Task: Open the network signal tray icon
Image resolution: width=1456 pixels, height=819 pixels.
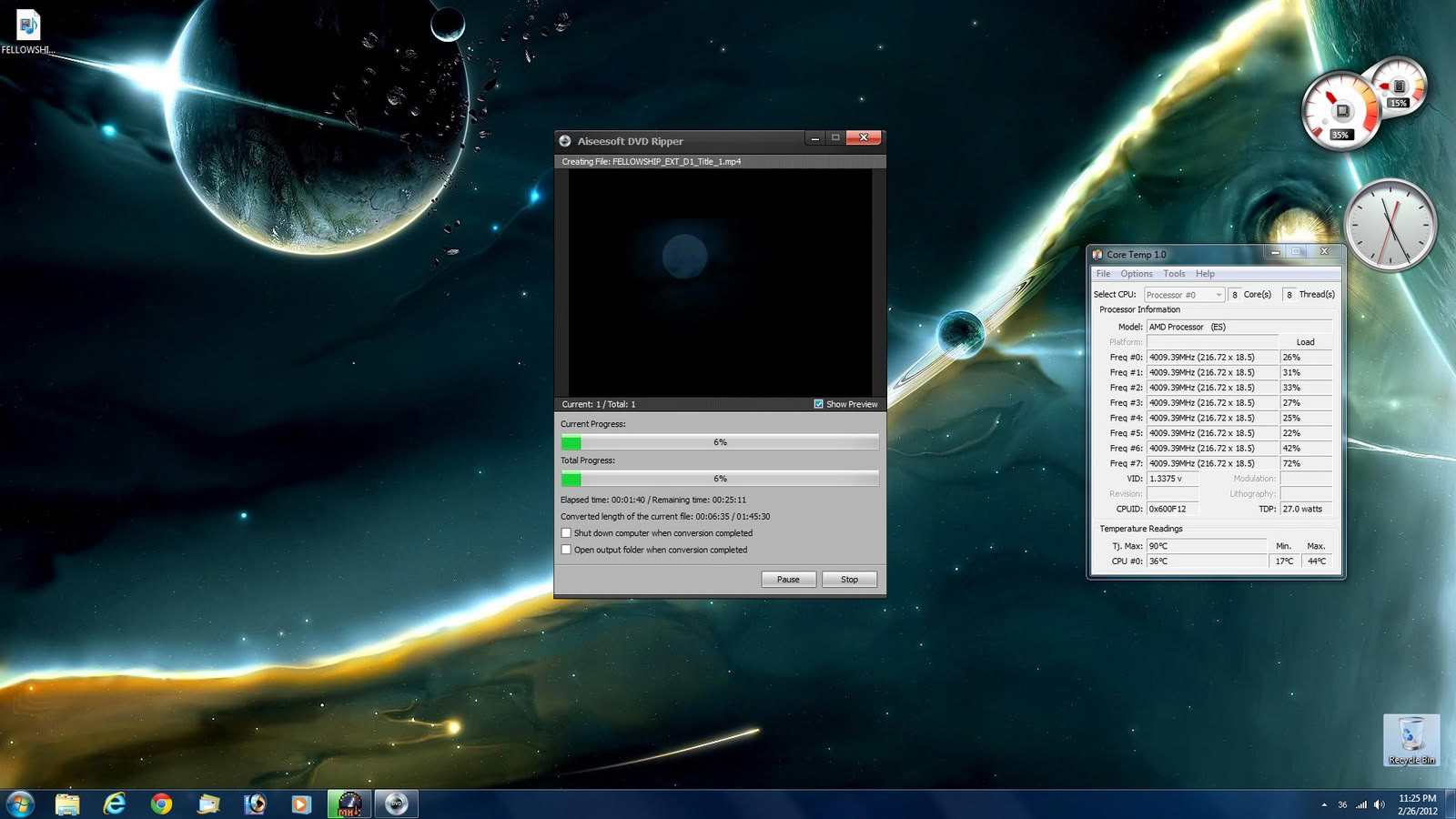Action: [x=1361, y=804]
